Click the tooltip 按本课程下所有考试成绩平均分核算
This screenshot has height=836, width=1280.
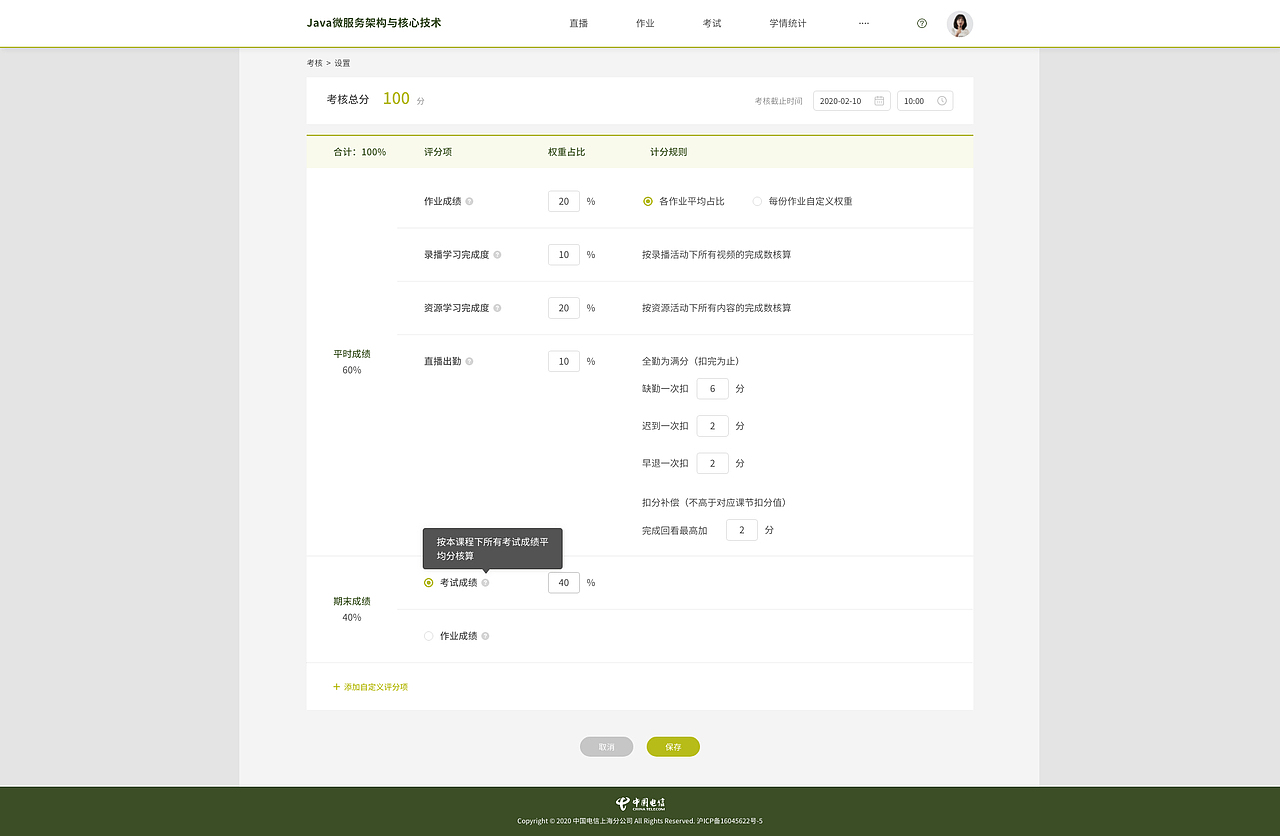coord(493,548)
